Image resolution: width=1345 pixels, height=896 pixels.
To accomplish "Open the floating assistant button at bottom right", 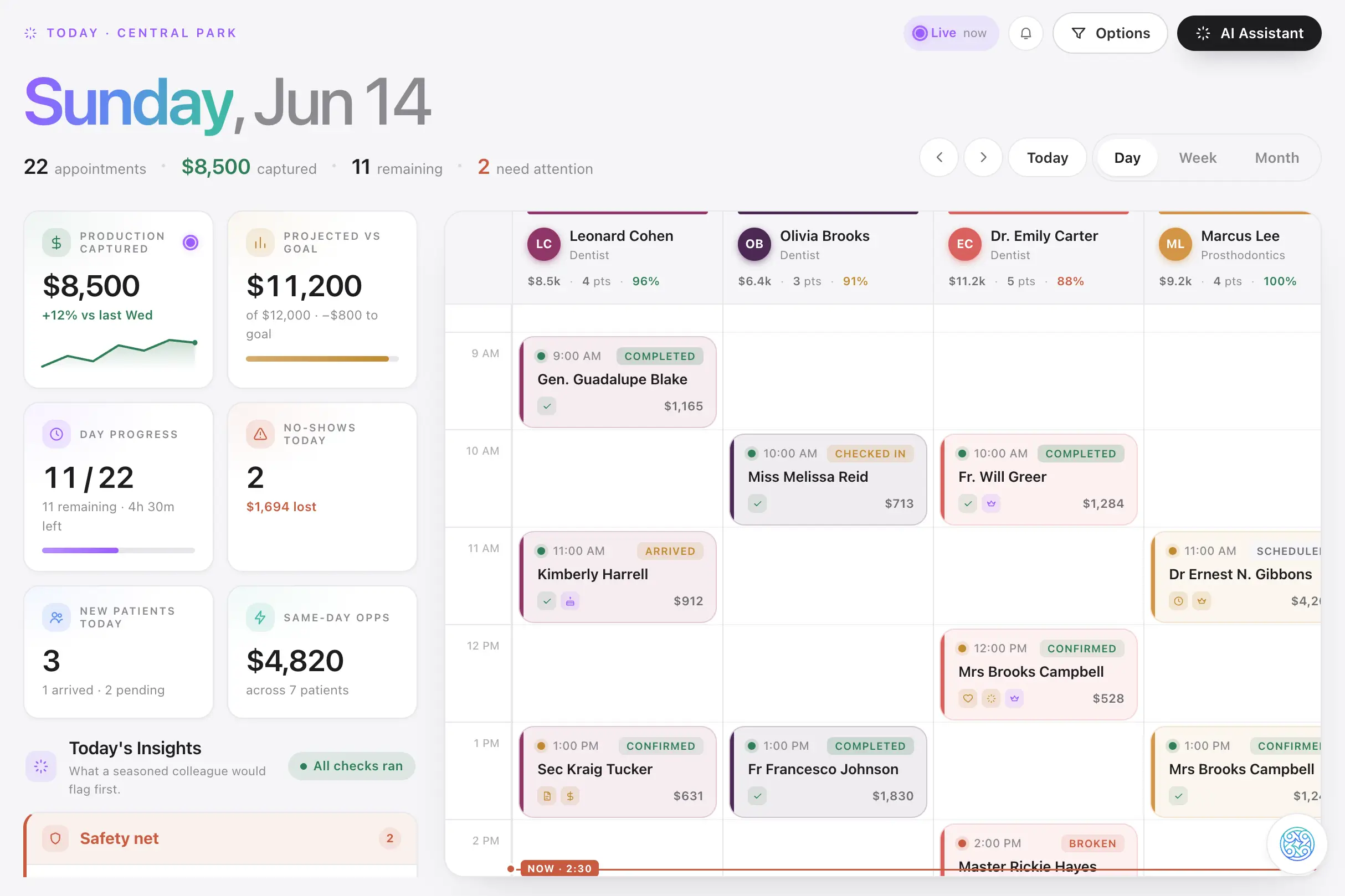I will (x=1296, y=844).
